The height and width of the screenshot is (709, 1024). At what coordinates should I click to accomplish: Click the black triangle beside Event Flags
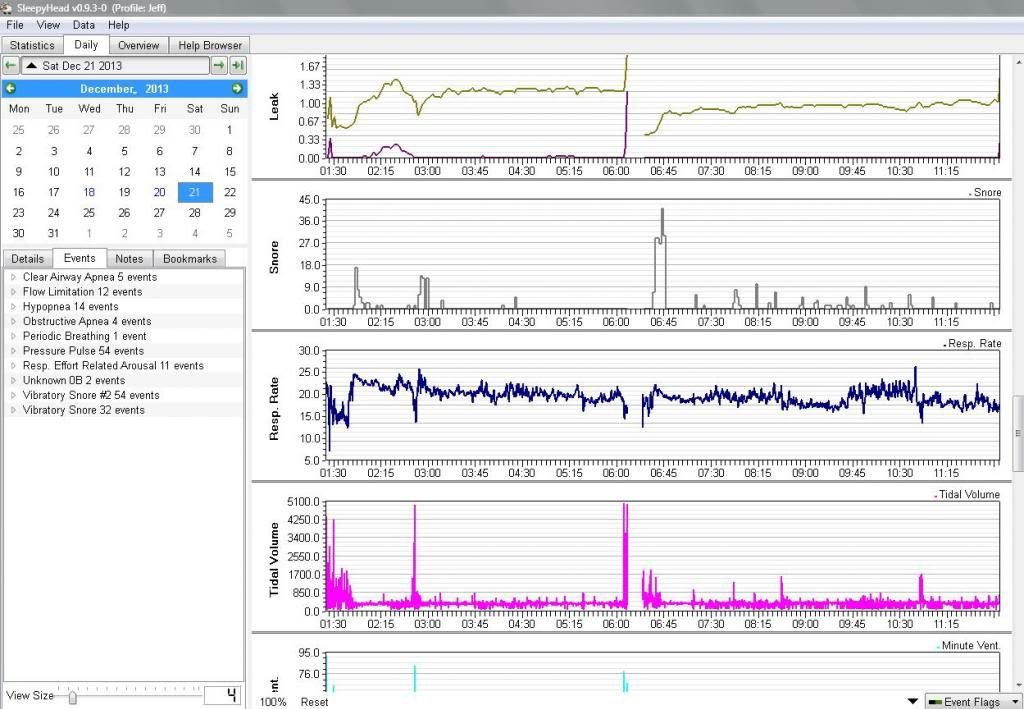913,702
